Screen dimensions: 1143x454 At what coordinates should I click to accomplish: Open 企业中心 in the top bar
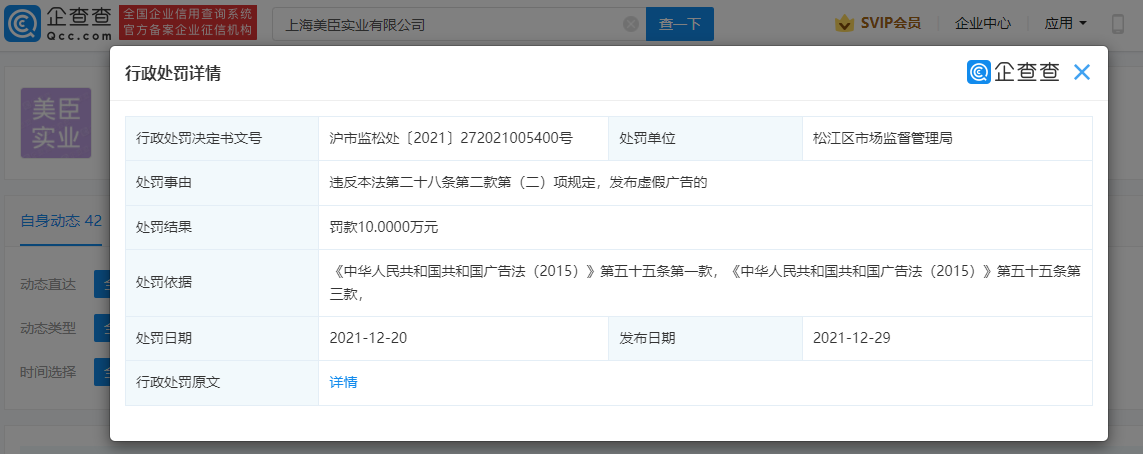tap(983, 23)
